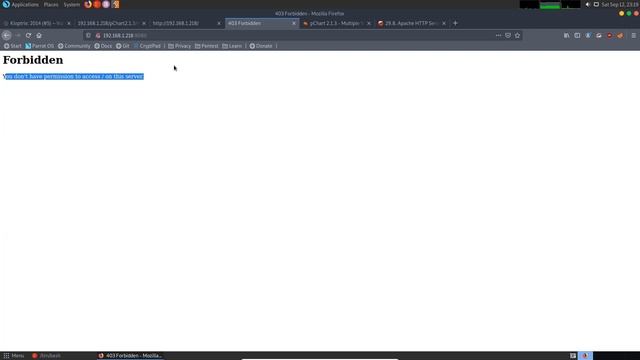Launch Firefox from the top panel icon
The height and width of the screenshot is (360, 640).
click(x=88, y=4)
